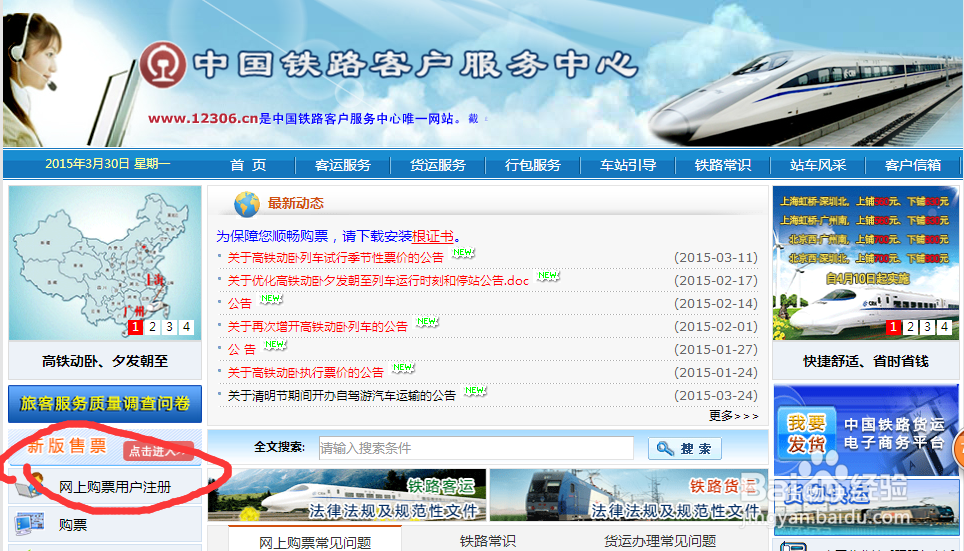Switch to the 铁路常识 tab at bottom
Screen dimensions: 964x551
pyautogui.click(x=488, y=541)
